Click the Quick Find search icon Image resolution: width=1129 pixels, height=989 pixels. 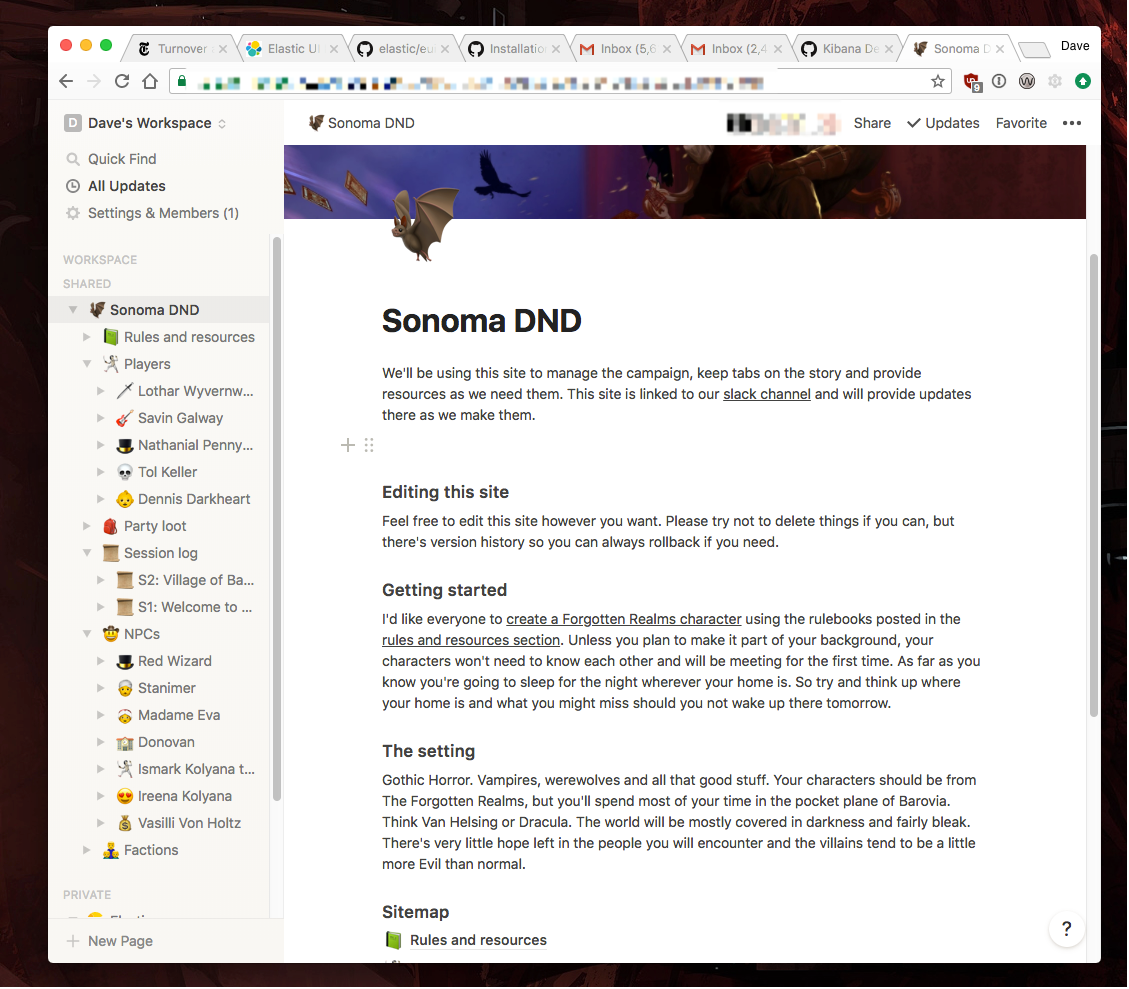(x=73, y=159)
